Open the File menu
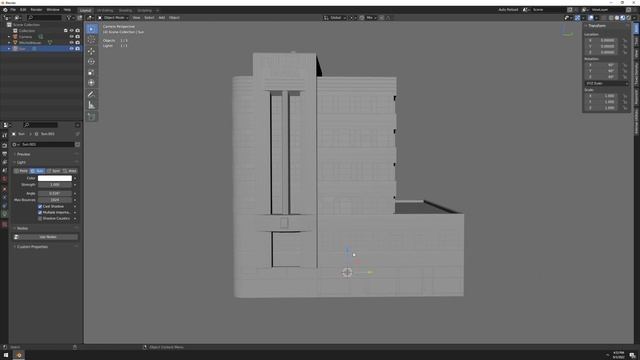640x360 pixels. [x=13, y=10]
